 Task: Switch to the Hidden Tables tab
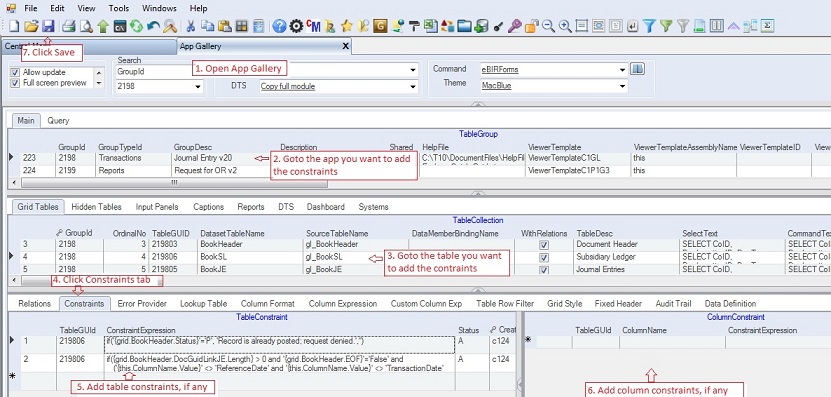[96, 207]
